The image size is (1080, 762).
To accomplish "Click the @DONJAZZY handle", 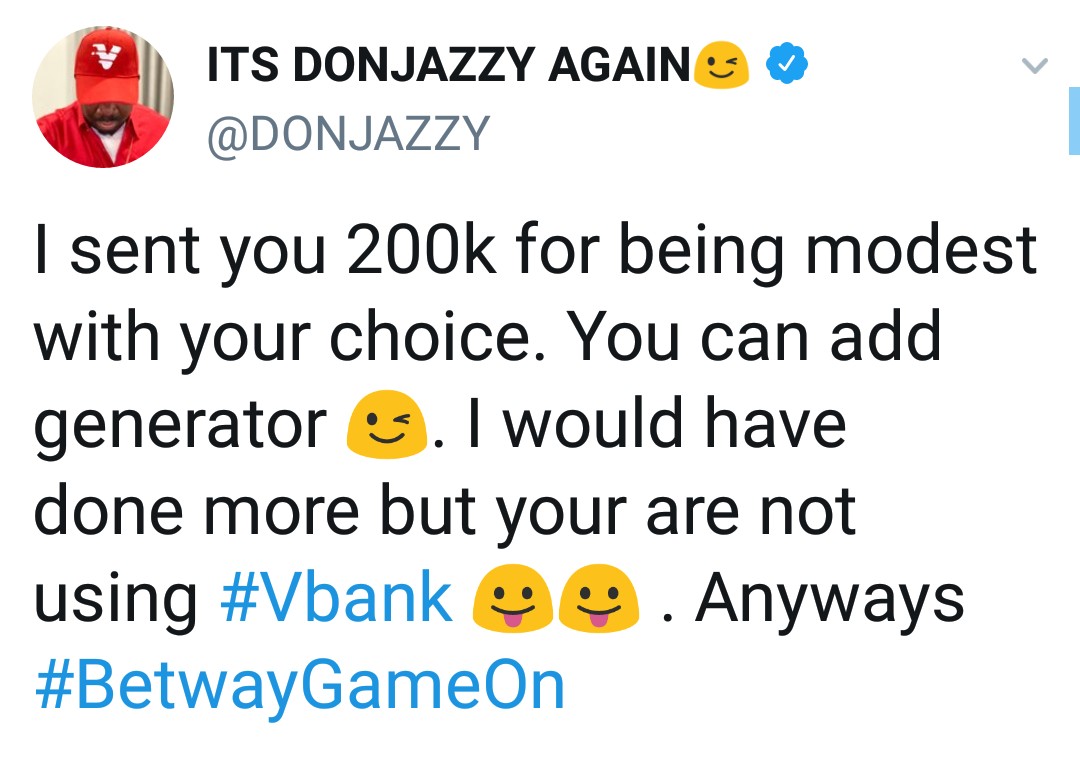I will pyautogui.click(x=348, y=132).
